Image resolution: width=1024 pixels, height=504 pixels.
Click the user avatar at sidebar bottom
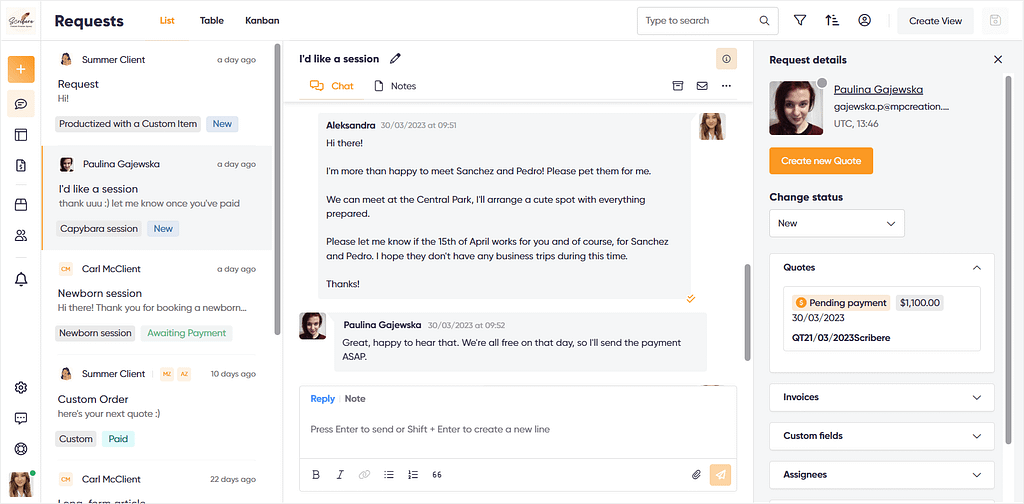point(21,484)
